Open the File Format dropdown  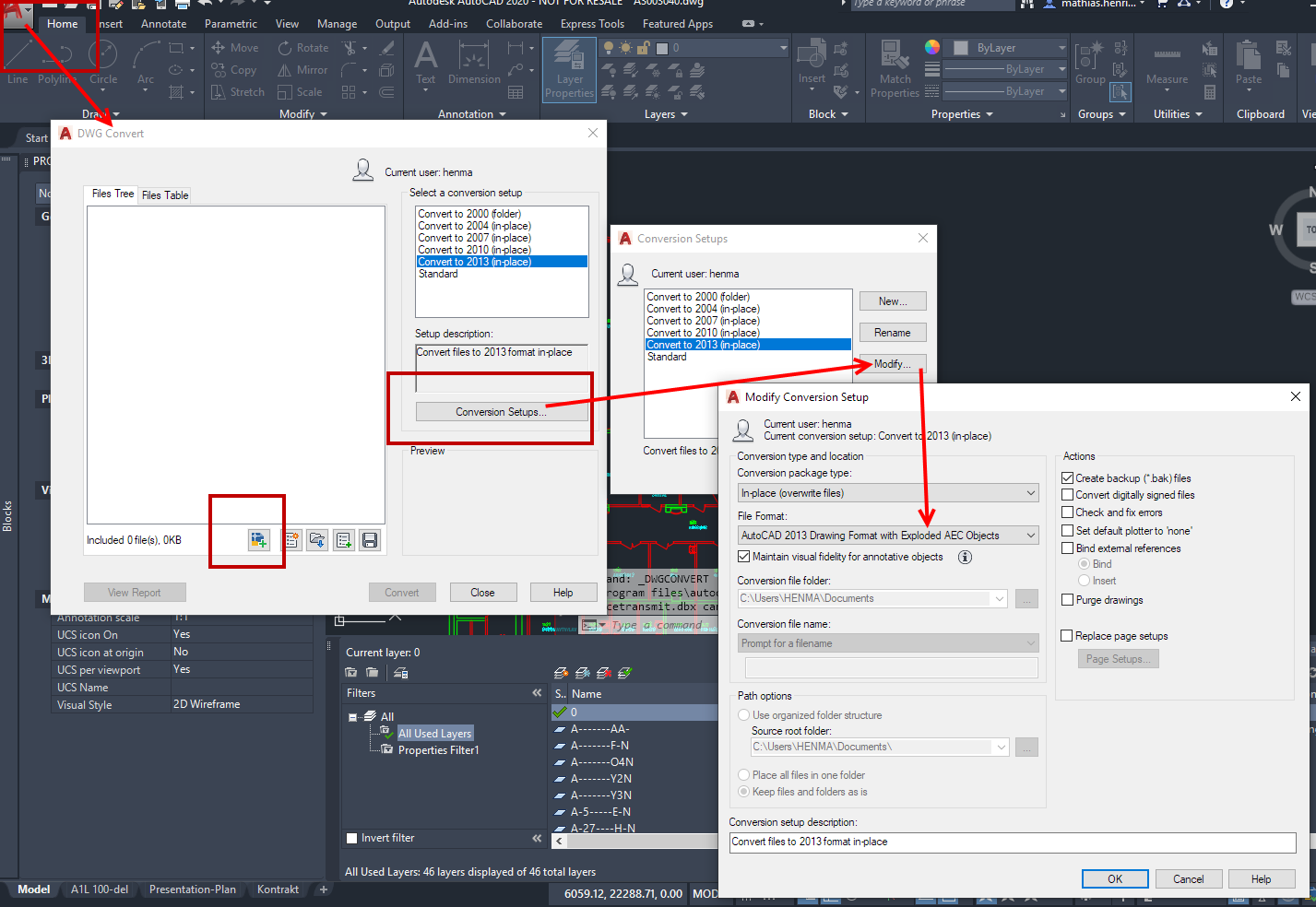click(x=888, y=536)
